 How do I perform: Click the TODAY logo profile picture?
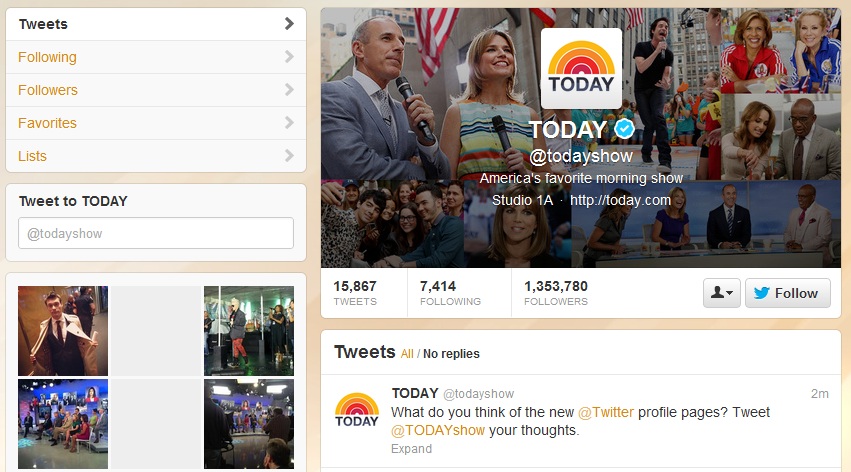[581, 68]
